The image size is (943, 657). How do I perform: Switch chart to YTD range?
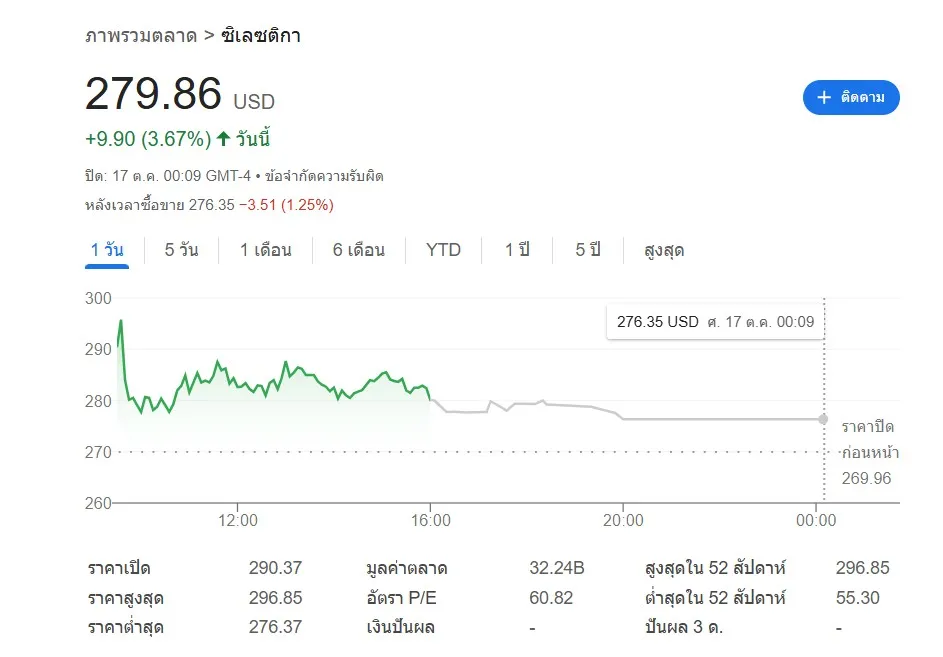pos(443,250)
